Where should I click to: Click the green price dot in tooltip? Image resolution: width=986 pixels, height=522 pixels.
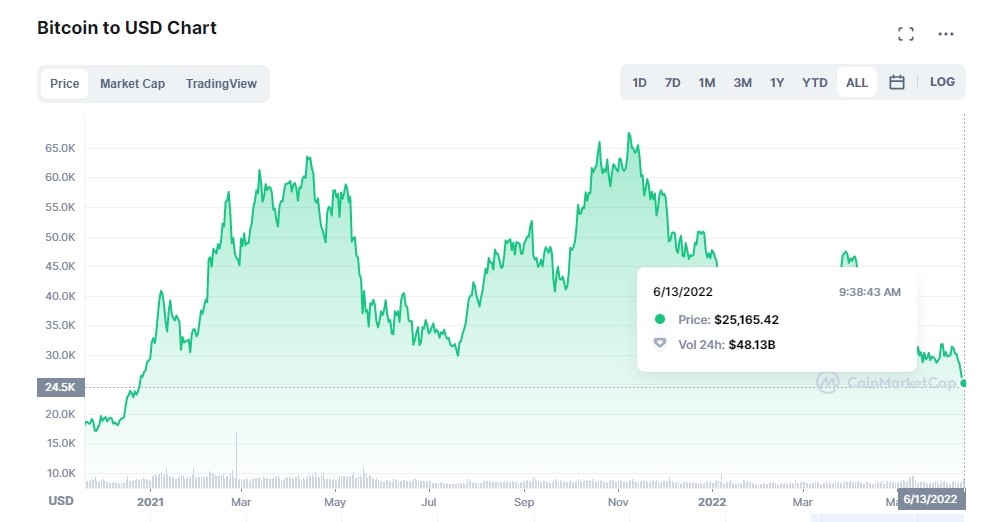coord(660,319)
